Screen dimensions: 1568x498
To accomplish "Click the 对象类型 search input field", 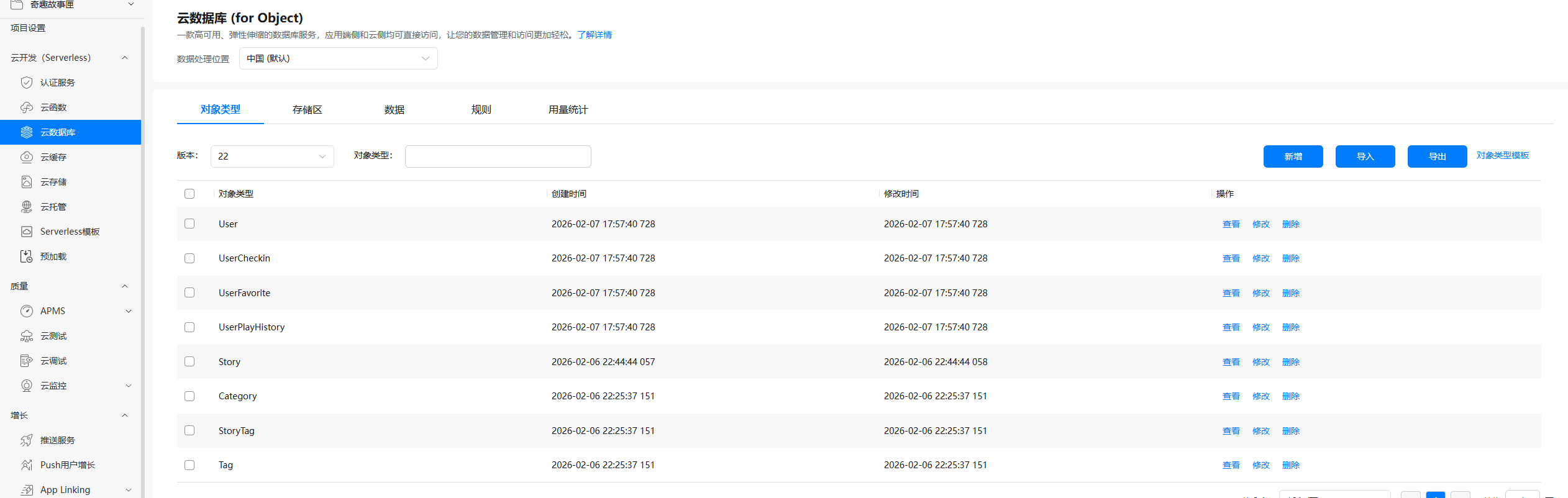I will (498, 156).
